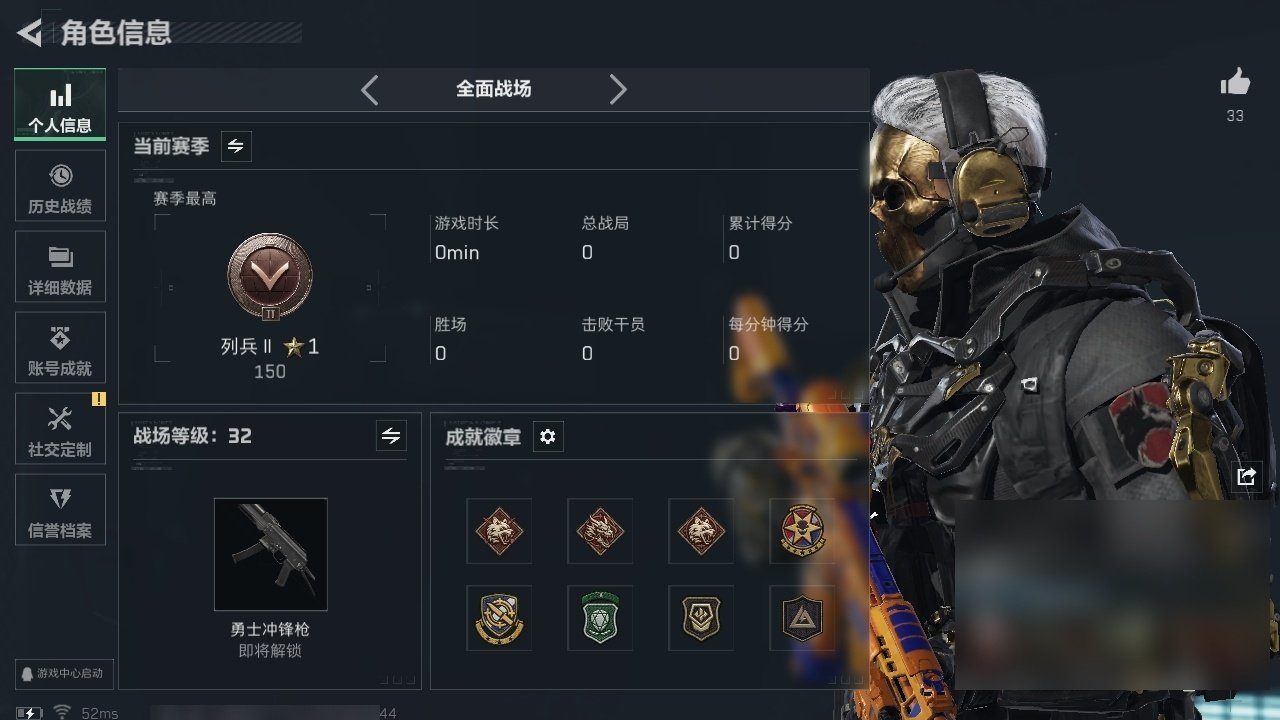Tap the thumbs-up like icon

click(x=1235, y=83)
